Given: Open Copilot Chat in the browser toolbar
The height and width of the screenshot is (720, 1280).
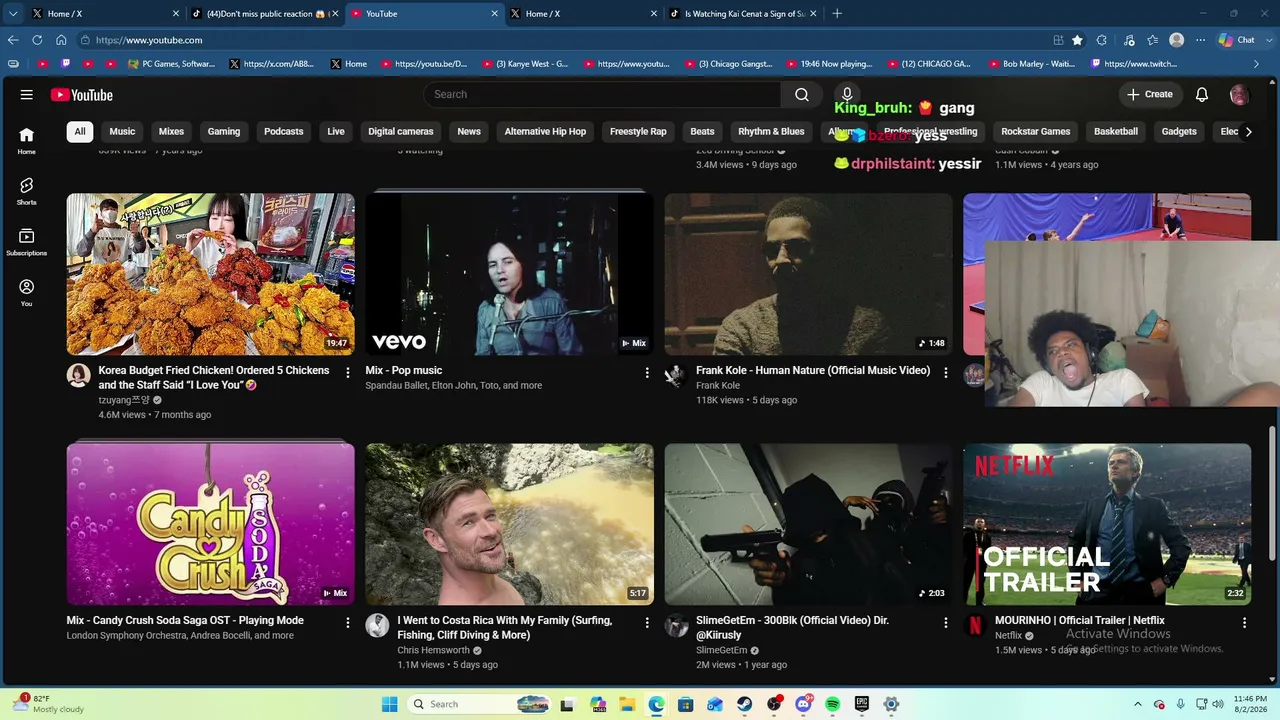Looking at the screenshot, I should 1237,40.
